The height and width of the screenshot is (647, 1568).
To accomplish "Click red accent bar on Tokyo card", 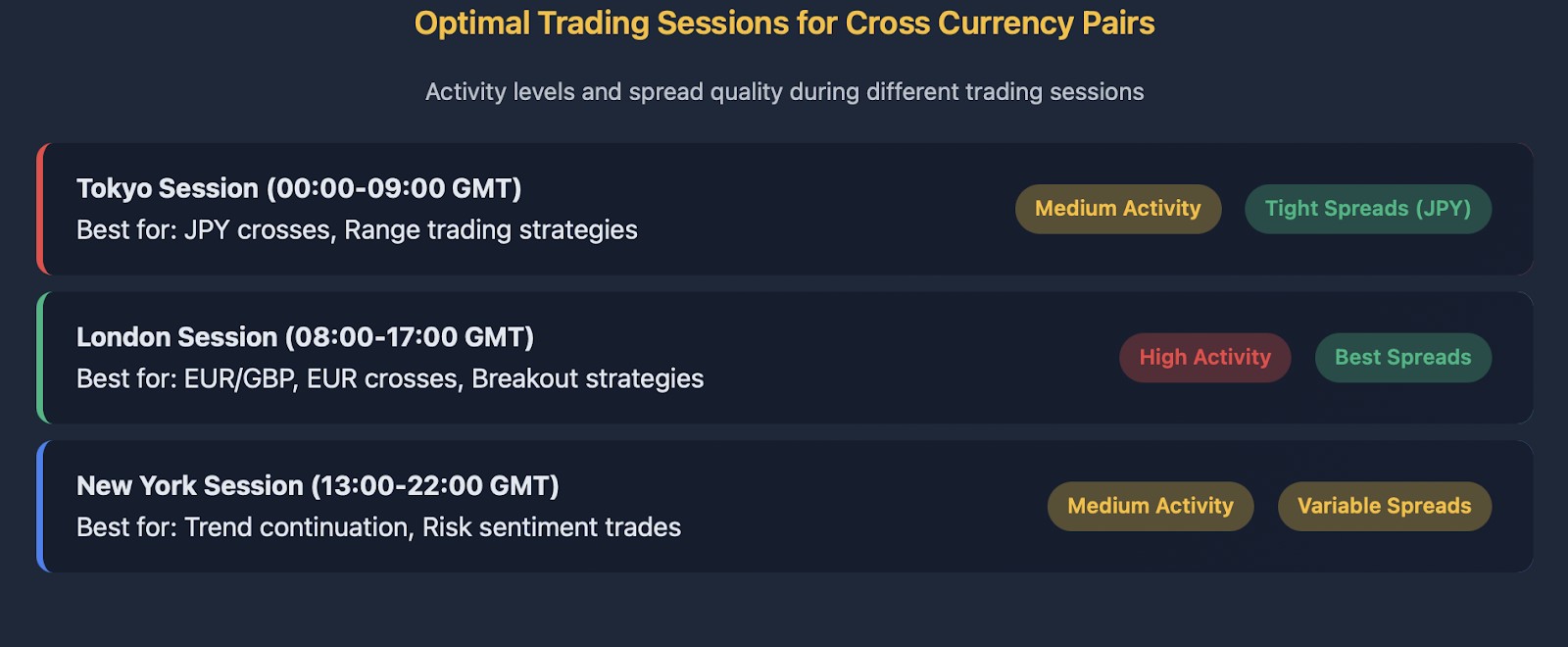I will pyautogui.click(x=41, y=209).
